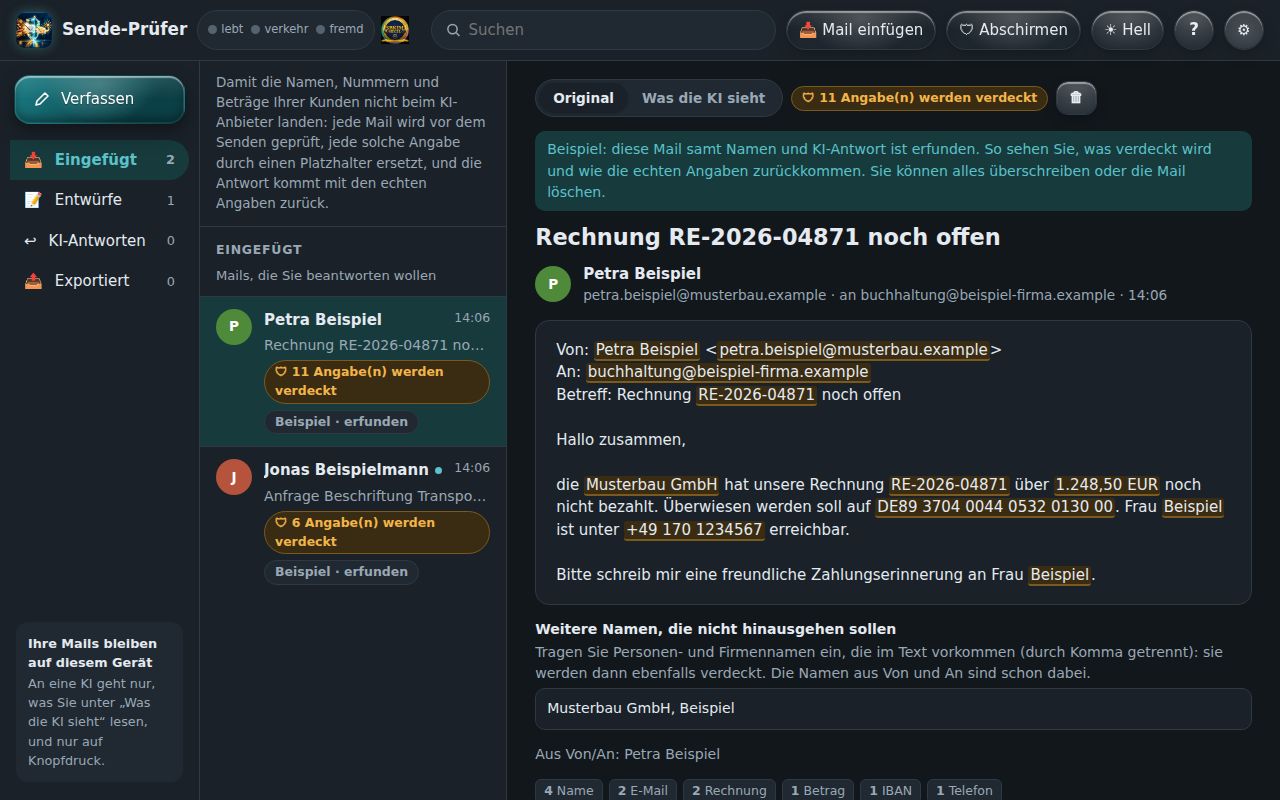
Task: Click the 4 Name category chip
Action: pyautogui.click(x=569, y=790)
